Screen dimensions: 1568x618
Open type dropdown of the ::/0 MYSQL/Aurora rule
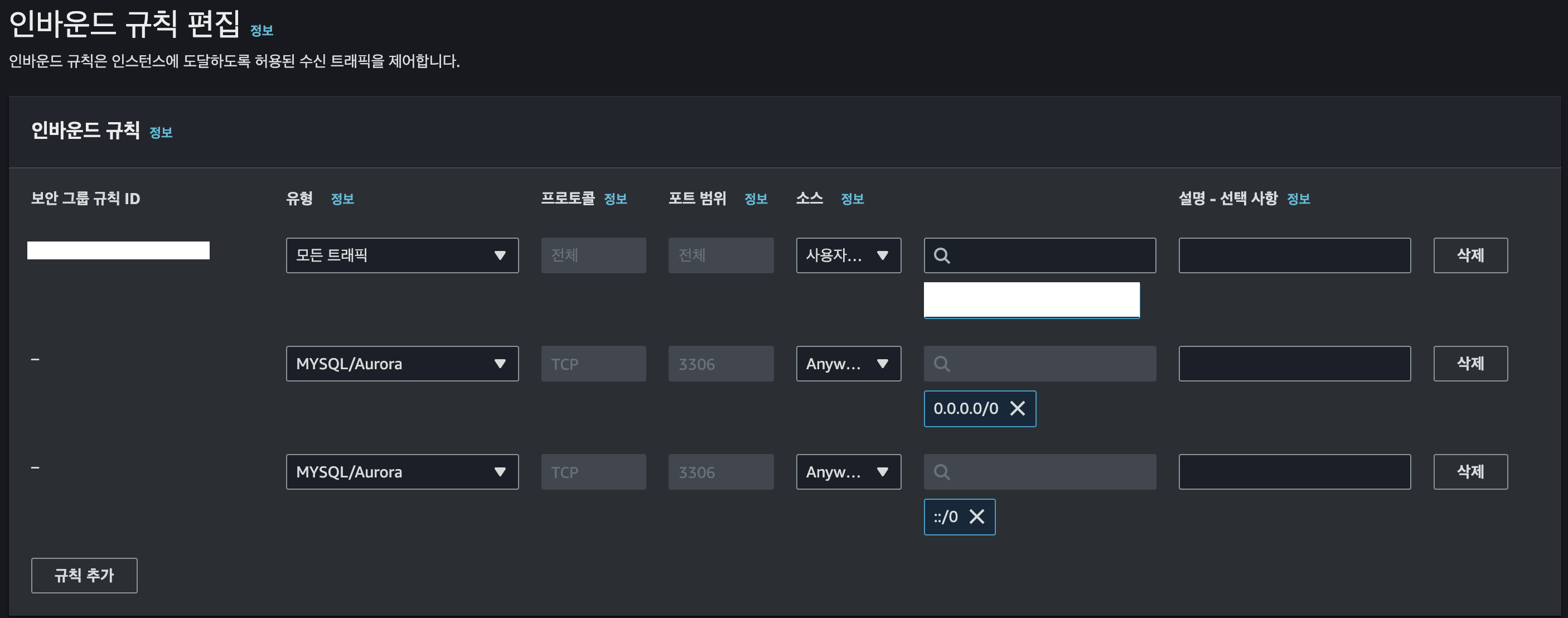[403, 472]
